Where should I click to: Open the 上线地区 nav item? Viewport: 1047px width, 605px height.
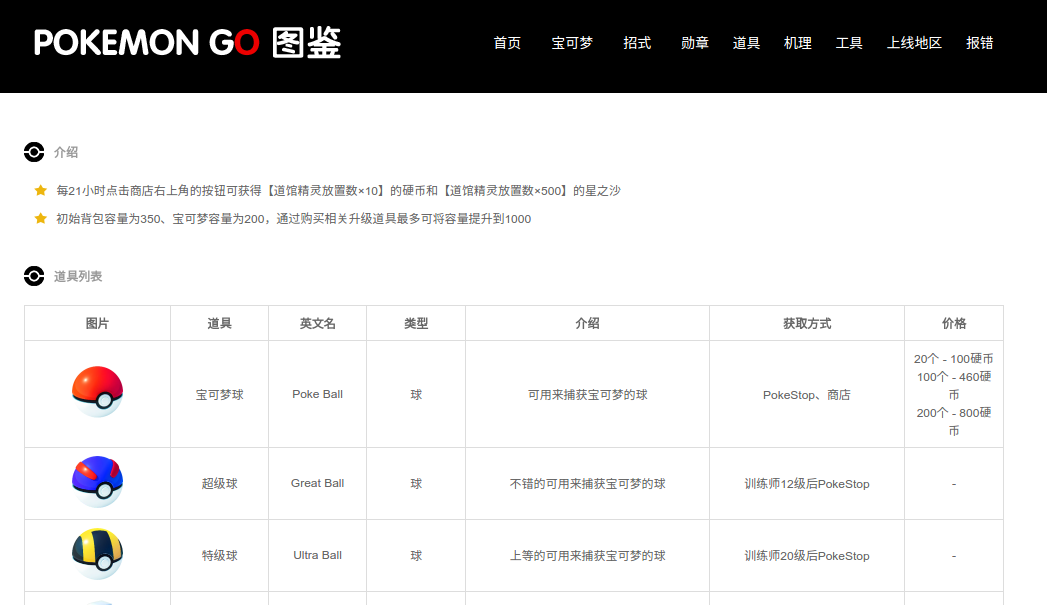(x=913, y=43)
